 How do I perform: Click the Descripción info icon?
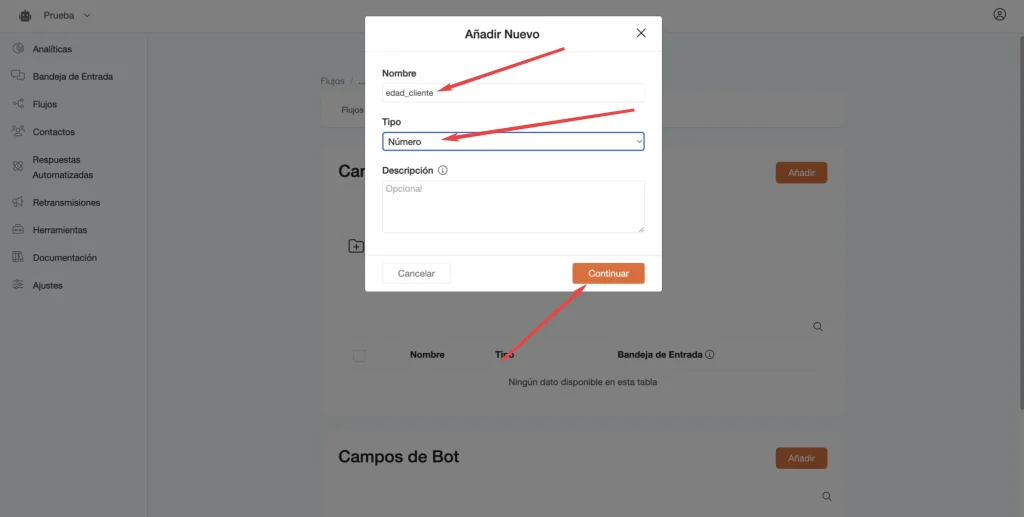pos(443,170)
